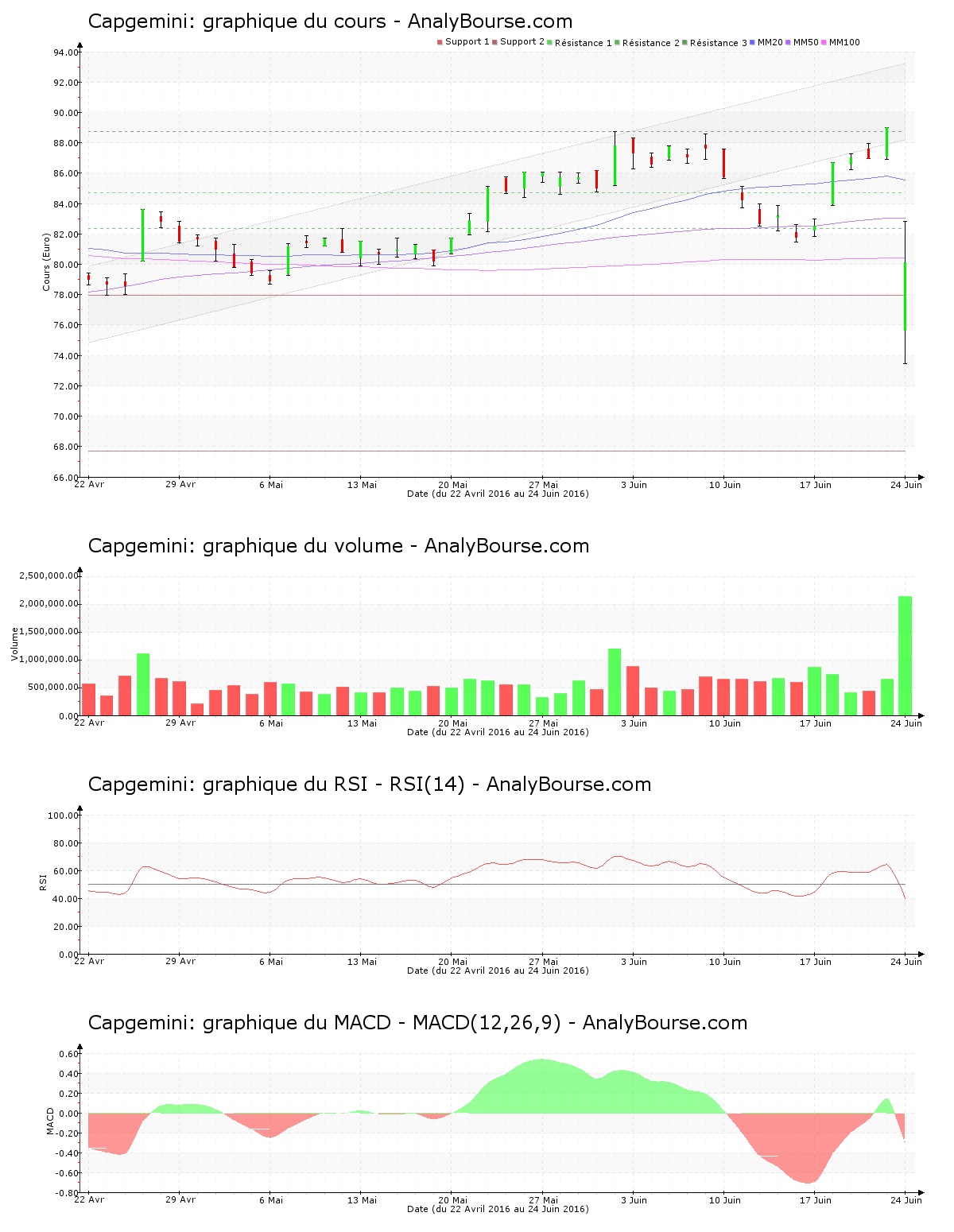Click the 0.60 value on MACD axis
Screen dimensions: 954x1232
(69, 1054)
